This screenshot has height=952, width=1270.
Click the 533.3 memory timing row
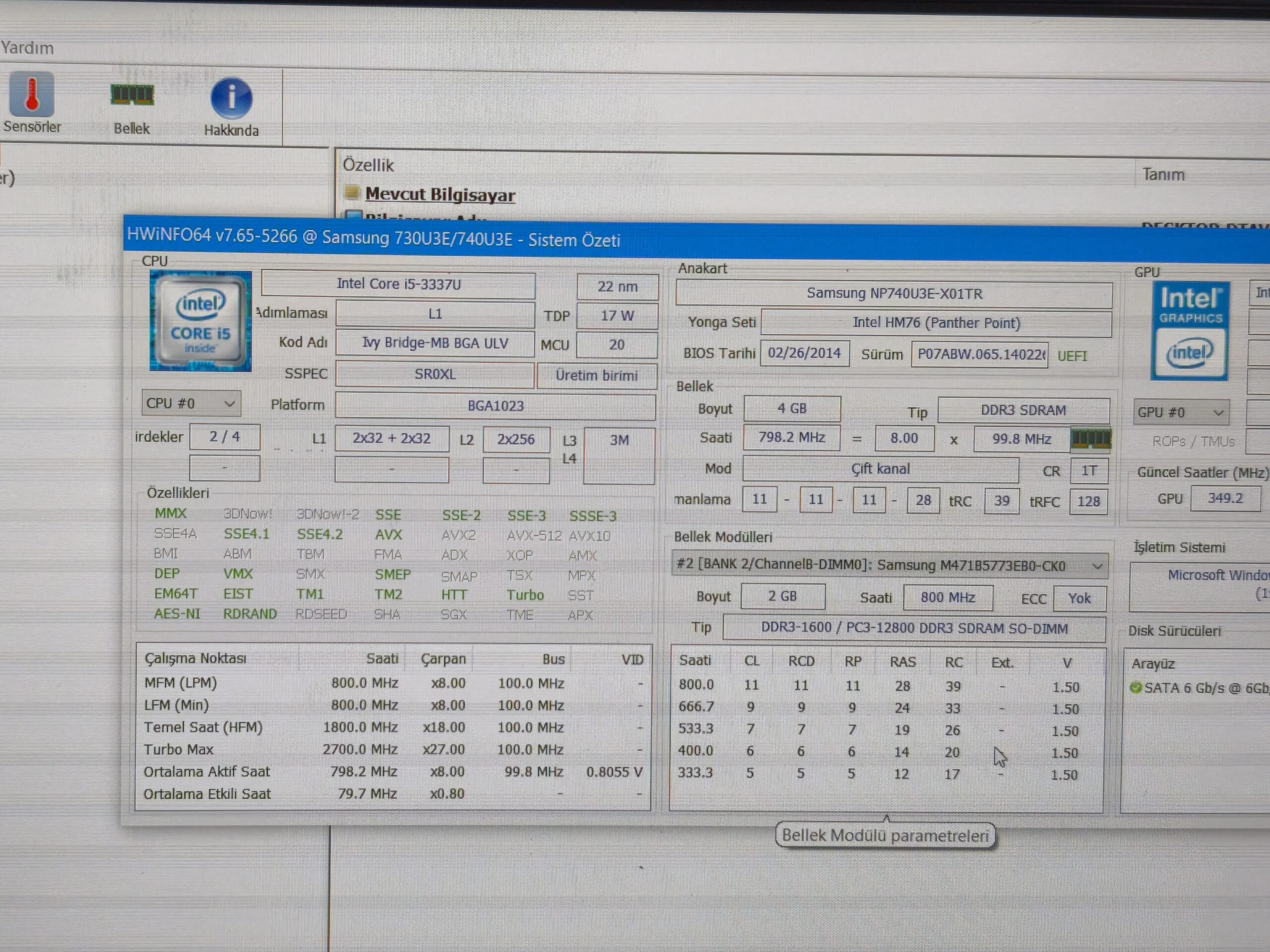[x=886, y=730]
